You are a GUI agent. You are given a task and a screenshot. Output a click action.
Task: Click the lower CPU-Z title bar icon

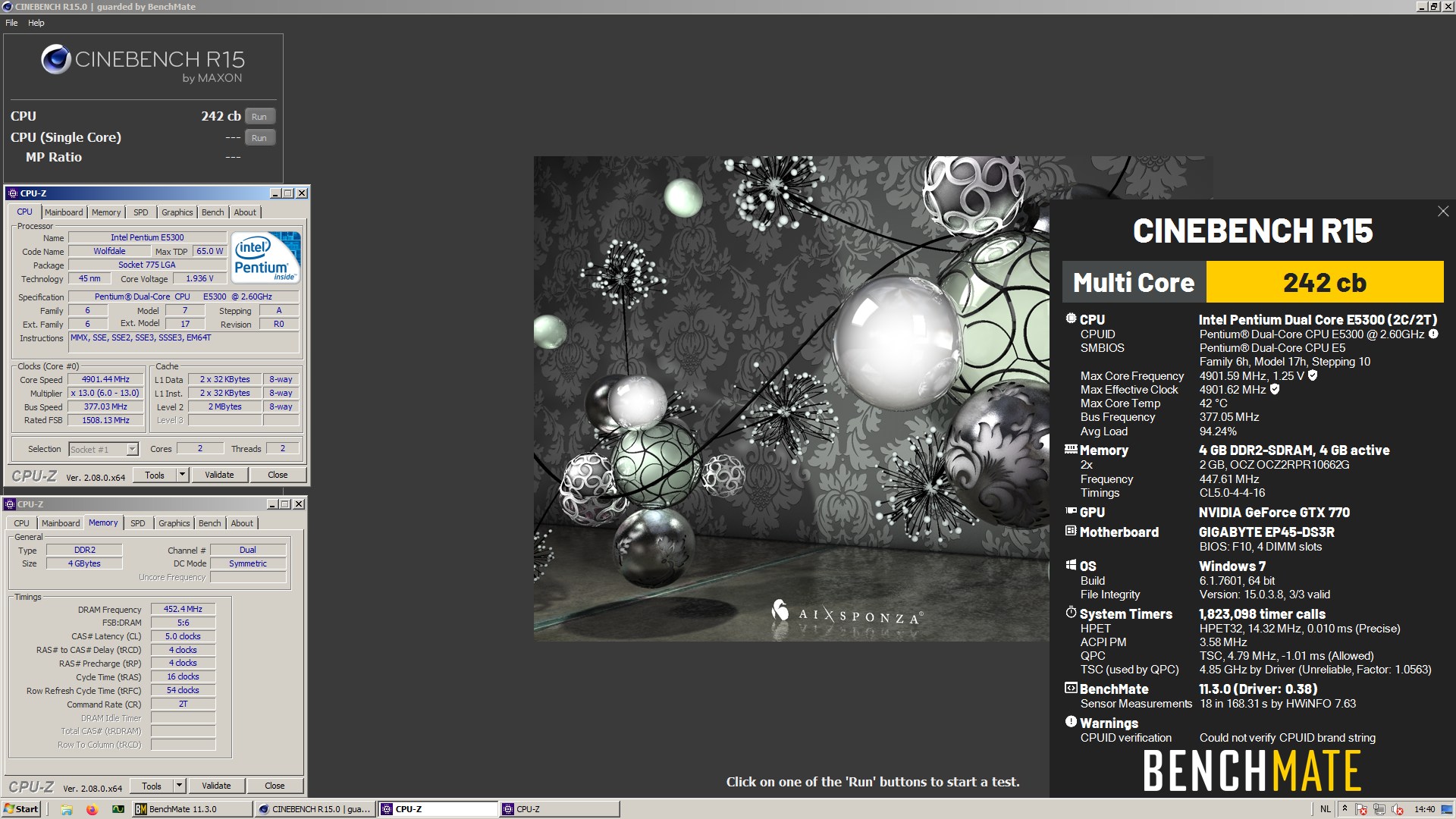(x=10, y=504)
